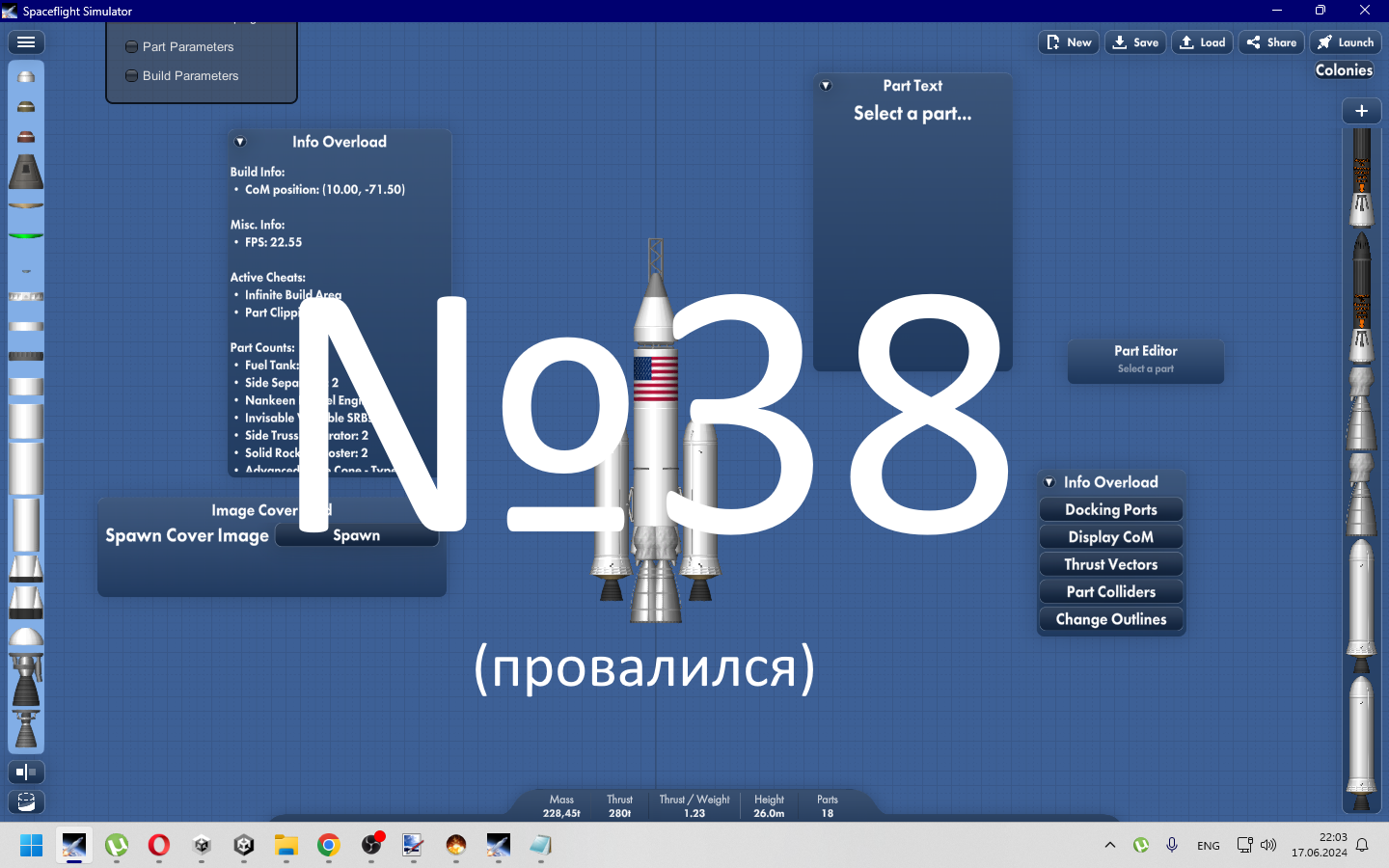Click the Spawn Cover Image label
The height and width of the screenshot is (868, 1389).
[187, 535]
